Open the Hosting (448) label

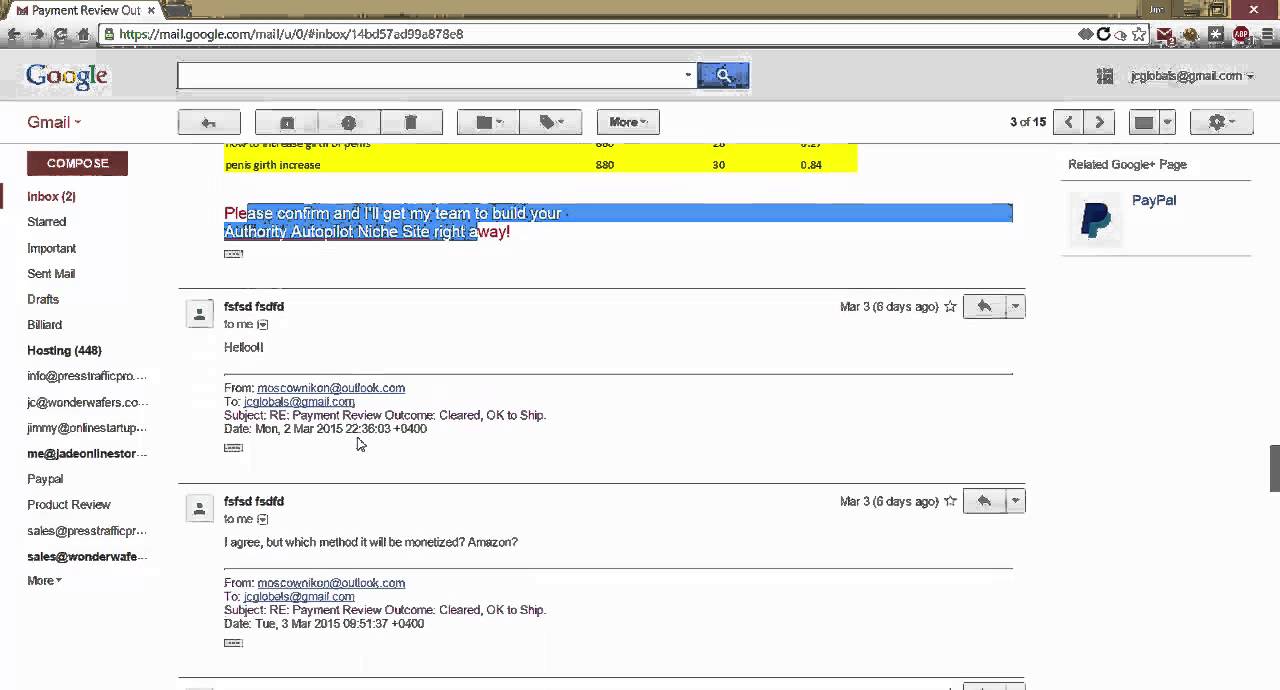pyautogui.click(x=64, y=351)
